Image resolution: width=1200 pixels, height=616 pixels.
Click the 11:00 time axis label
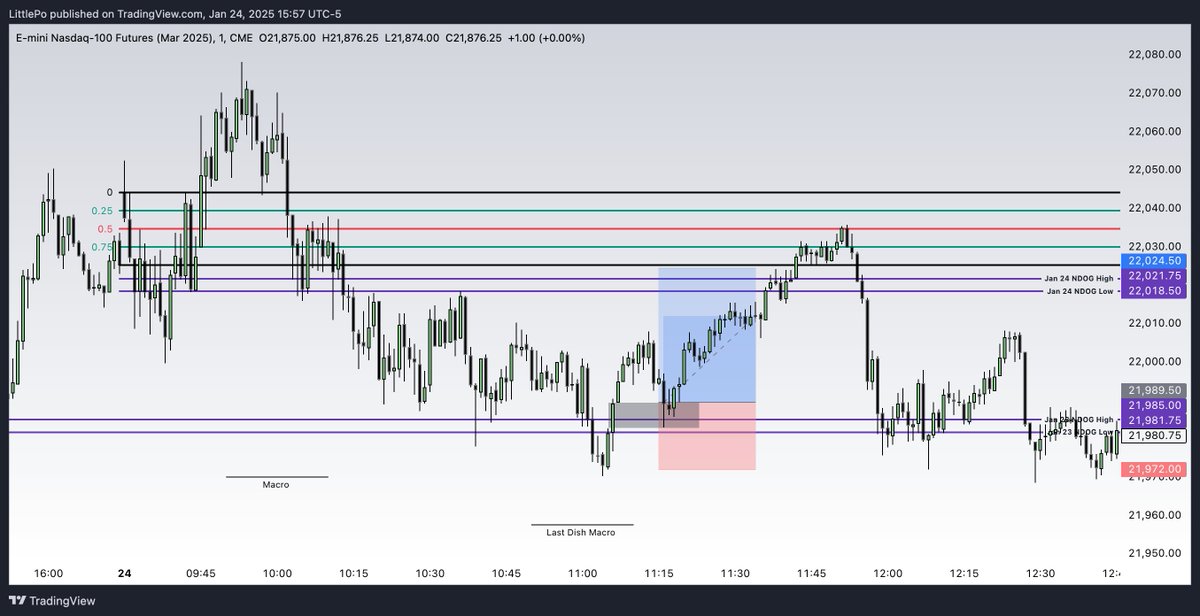pyautogui.click(x=583, y=574)
